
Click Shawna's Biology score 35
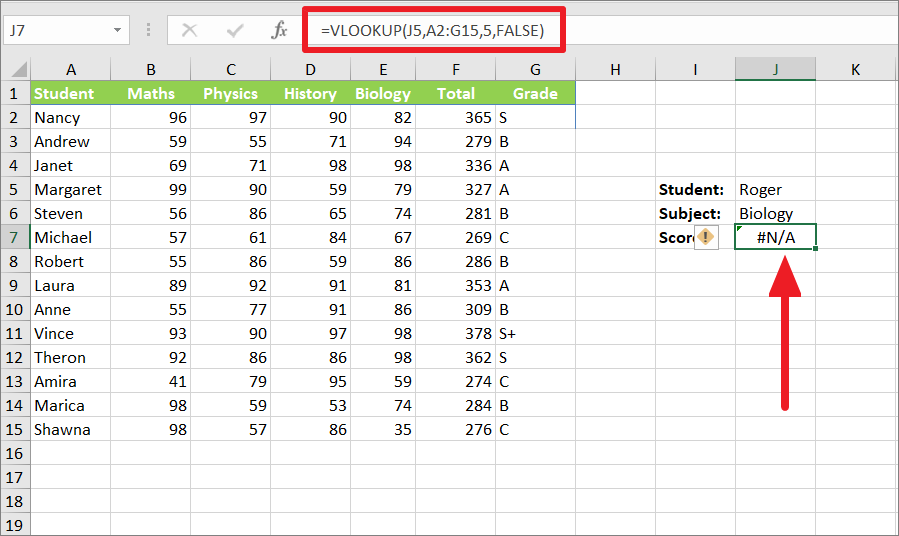point(383,429)
